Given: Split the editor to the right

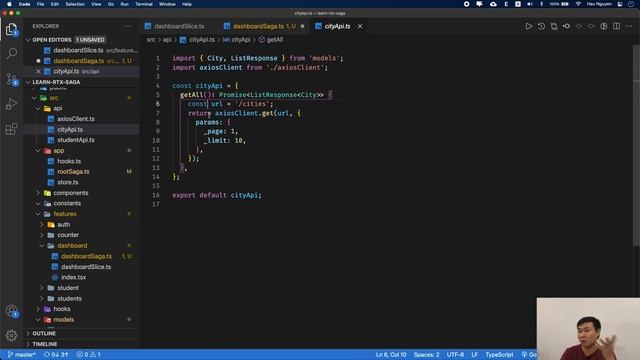Looking at the screenshot, I should click(x=616, y=26).
